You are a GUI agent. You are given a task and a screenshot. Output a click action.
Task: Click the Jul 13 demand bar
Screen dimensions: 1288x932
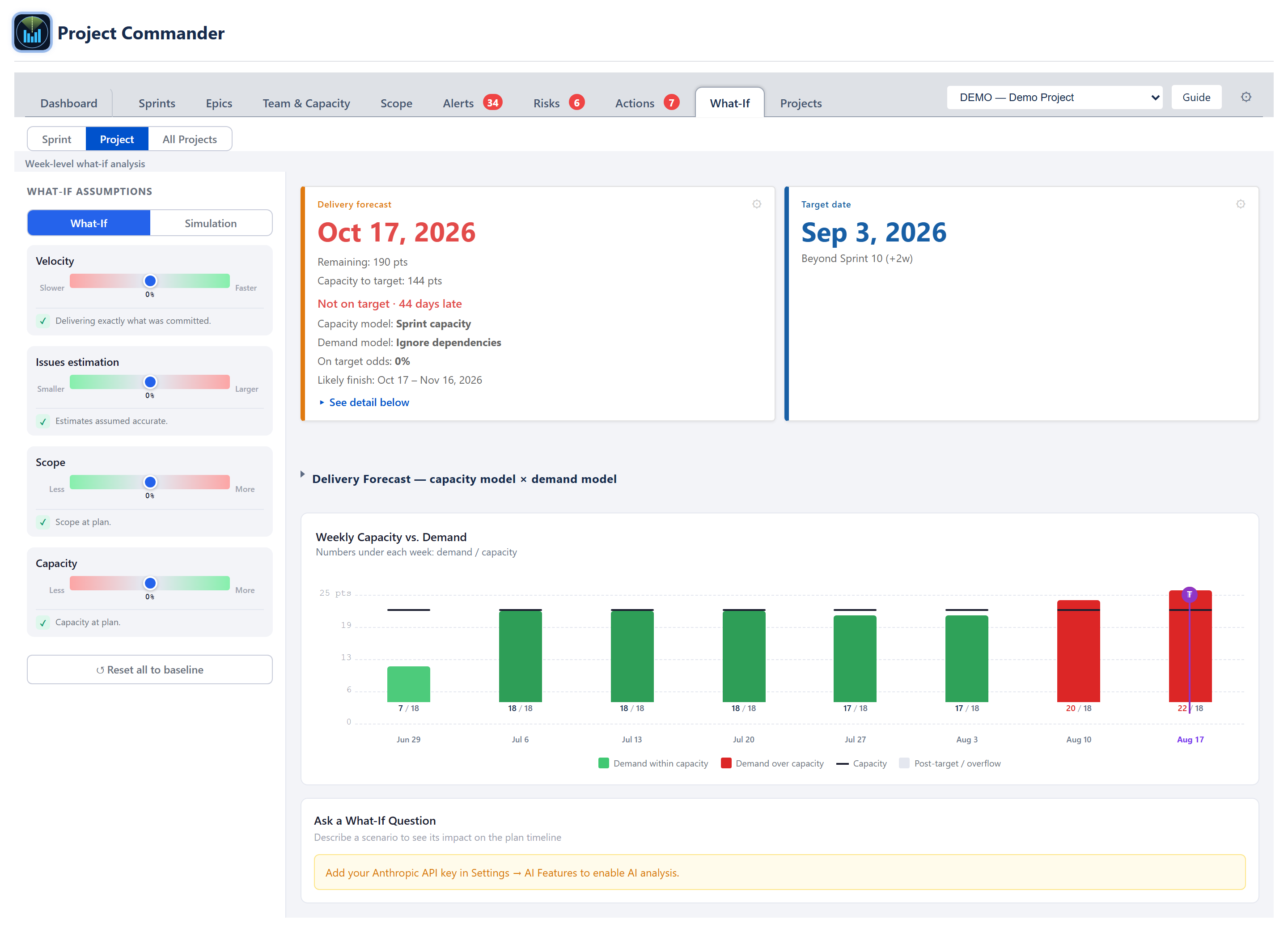(632, 656)
